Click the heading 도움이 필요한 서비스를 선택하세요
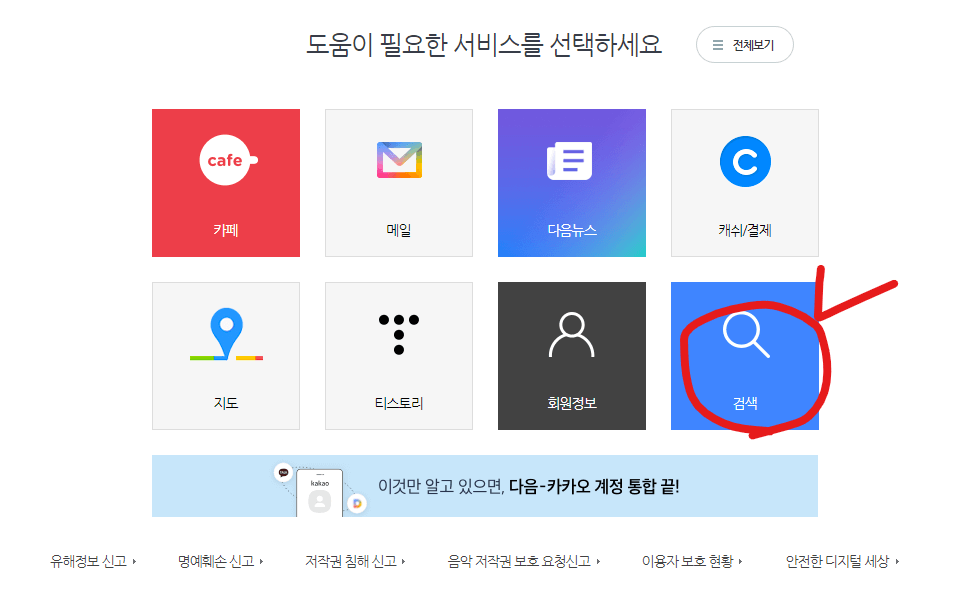This screenshot has height=600, width=963. pos(484,45)
